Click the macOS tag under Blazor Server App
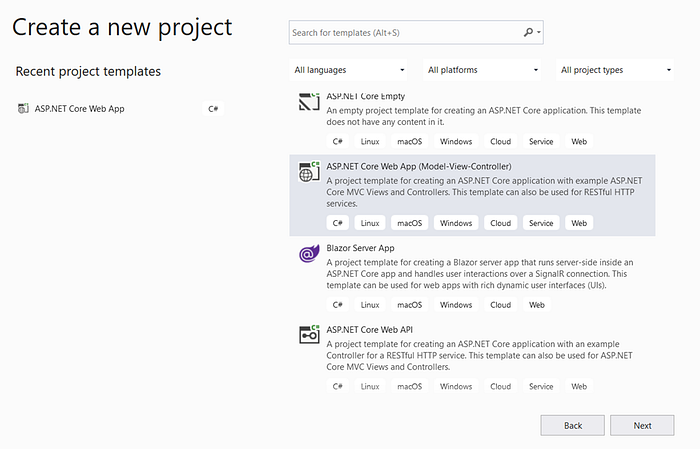 pos(410,304)
